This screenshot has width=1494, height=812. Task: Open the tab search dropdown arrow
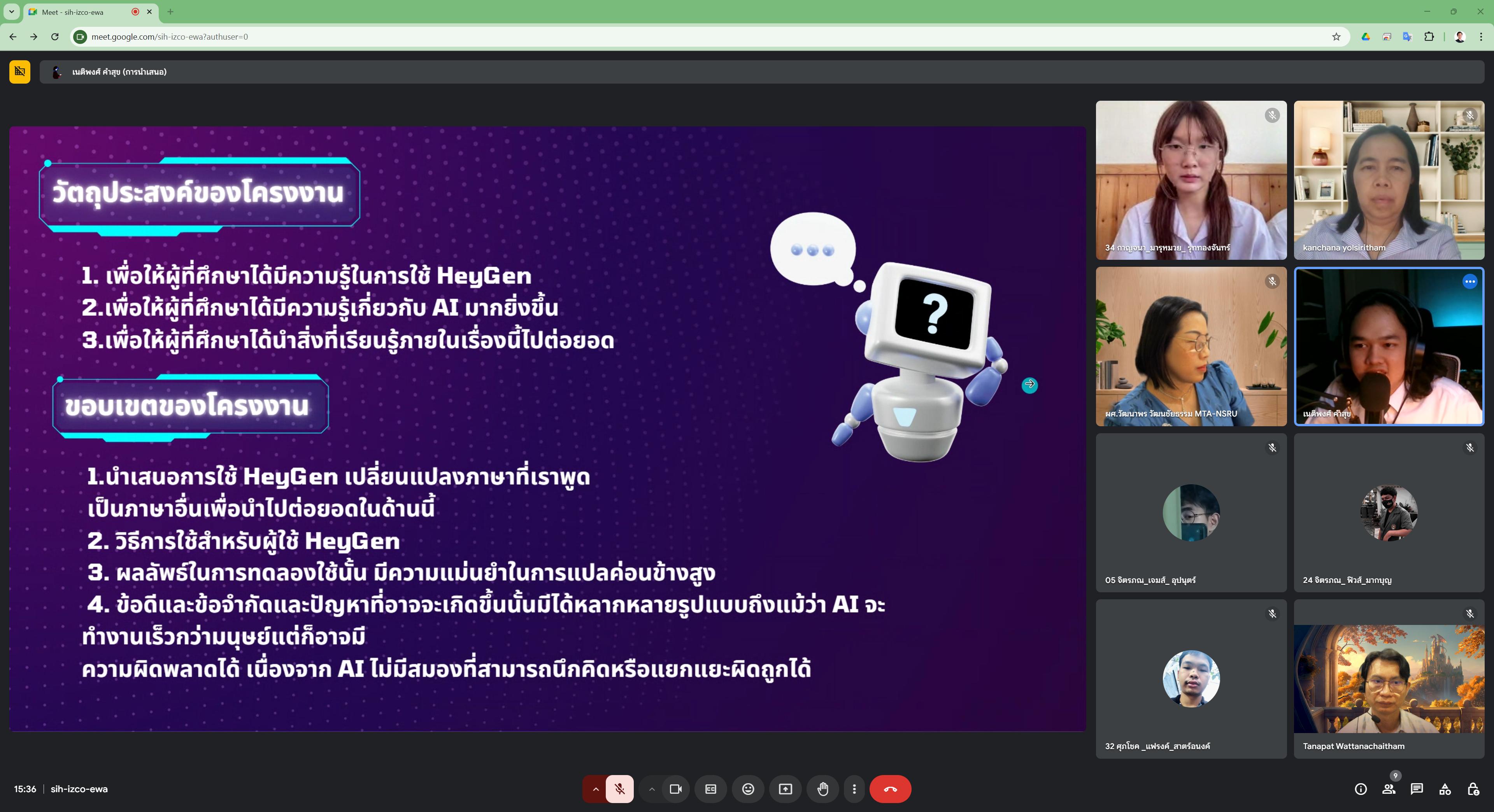11,12
